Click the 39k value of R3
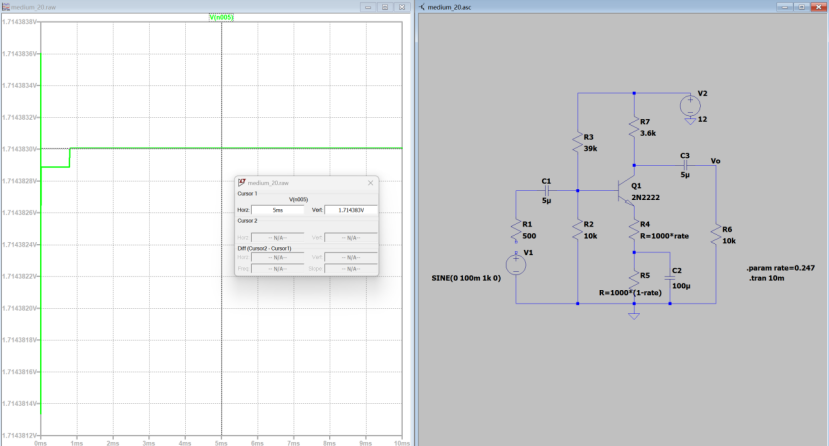Screen dimensions: 829x446 coord(590,149)
